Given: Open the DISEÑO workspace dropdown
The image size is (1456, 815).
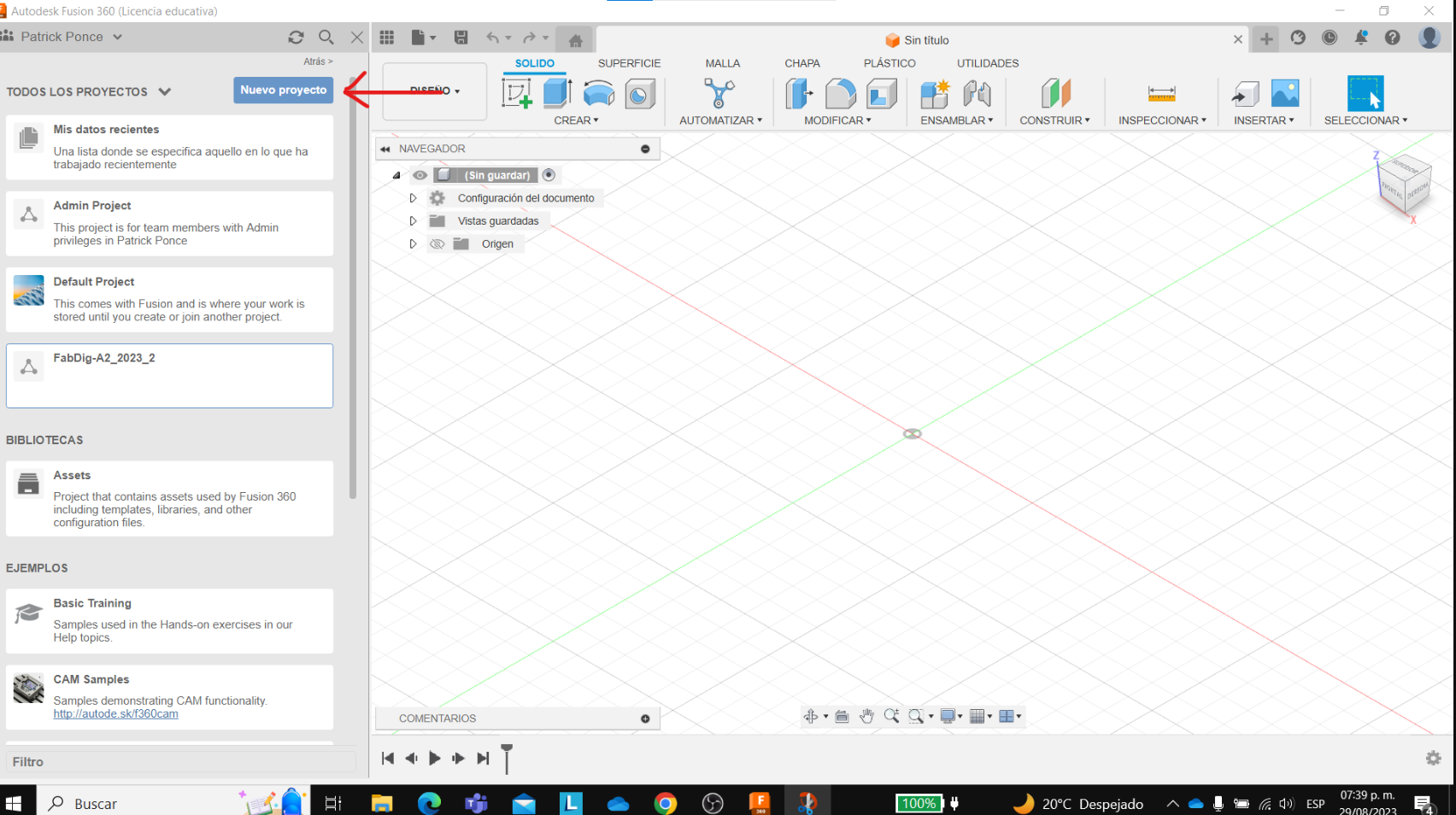Looking at the screenshot, I should point(435,91).
